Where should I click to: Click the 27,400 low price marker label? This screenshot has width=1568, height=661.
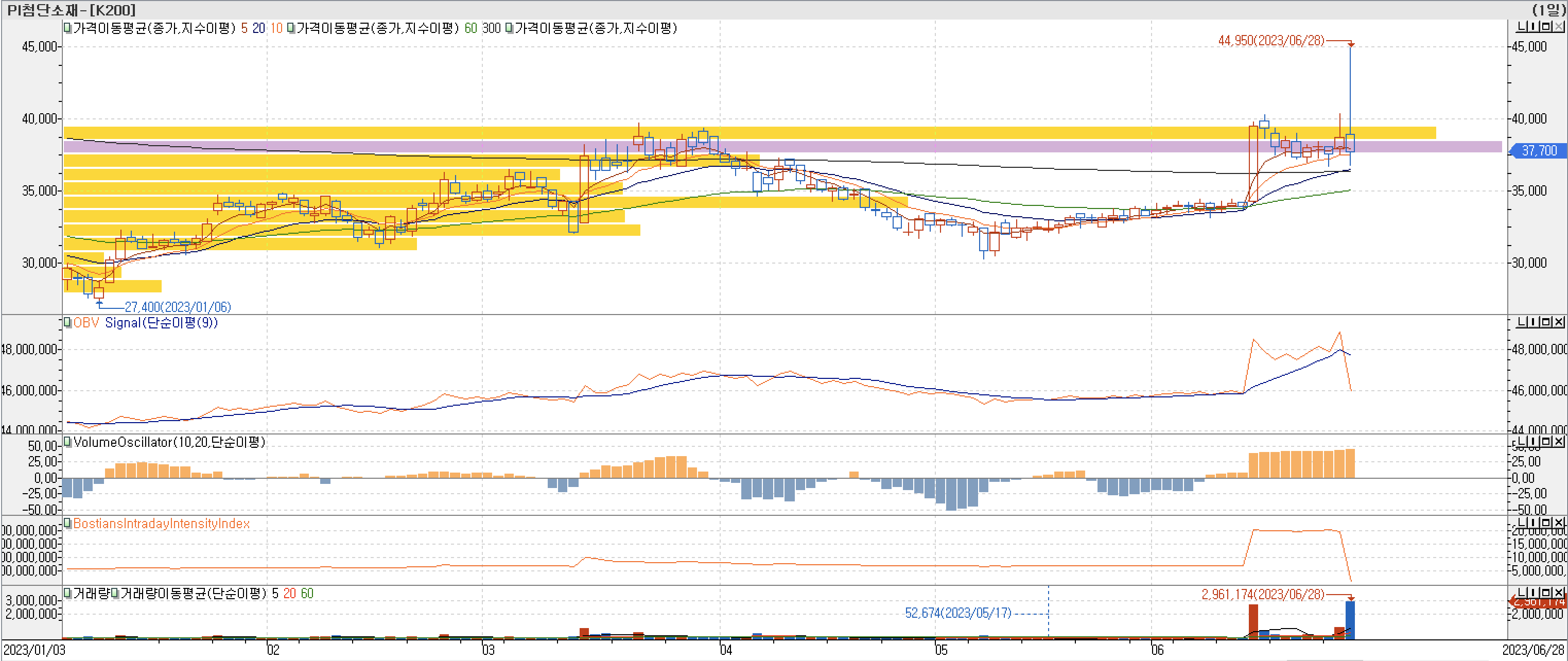tap(177, 307)
